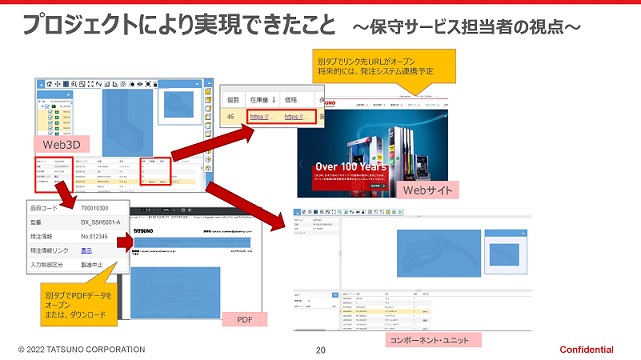The image size is (641, 360).
Task: Click the fit-to-screen icon in Web3D toolbar
Action: point(91,84)
